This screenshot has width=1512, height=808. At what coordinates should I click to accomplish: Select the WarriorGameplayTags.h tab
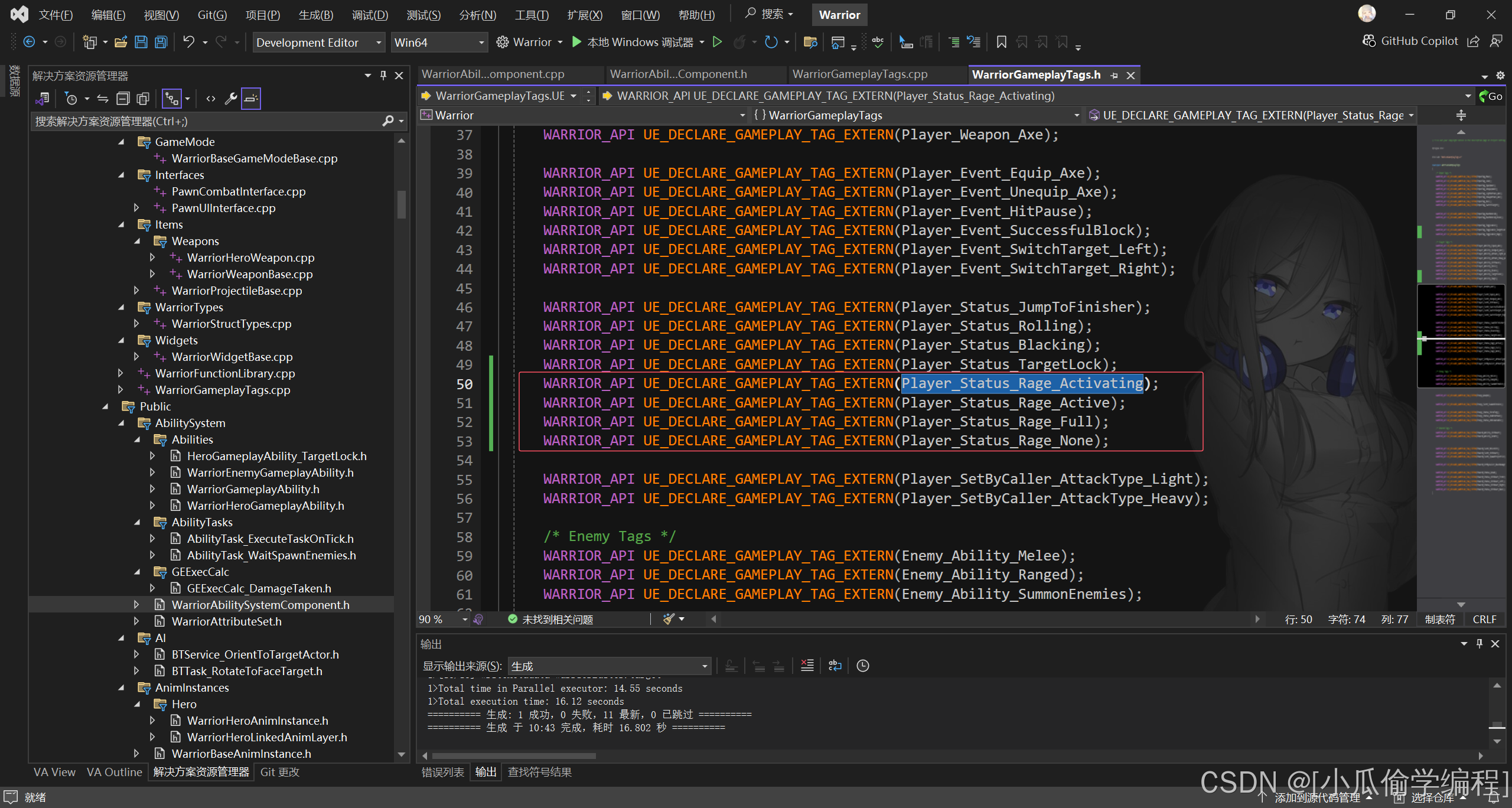[x=1040, y=74]
